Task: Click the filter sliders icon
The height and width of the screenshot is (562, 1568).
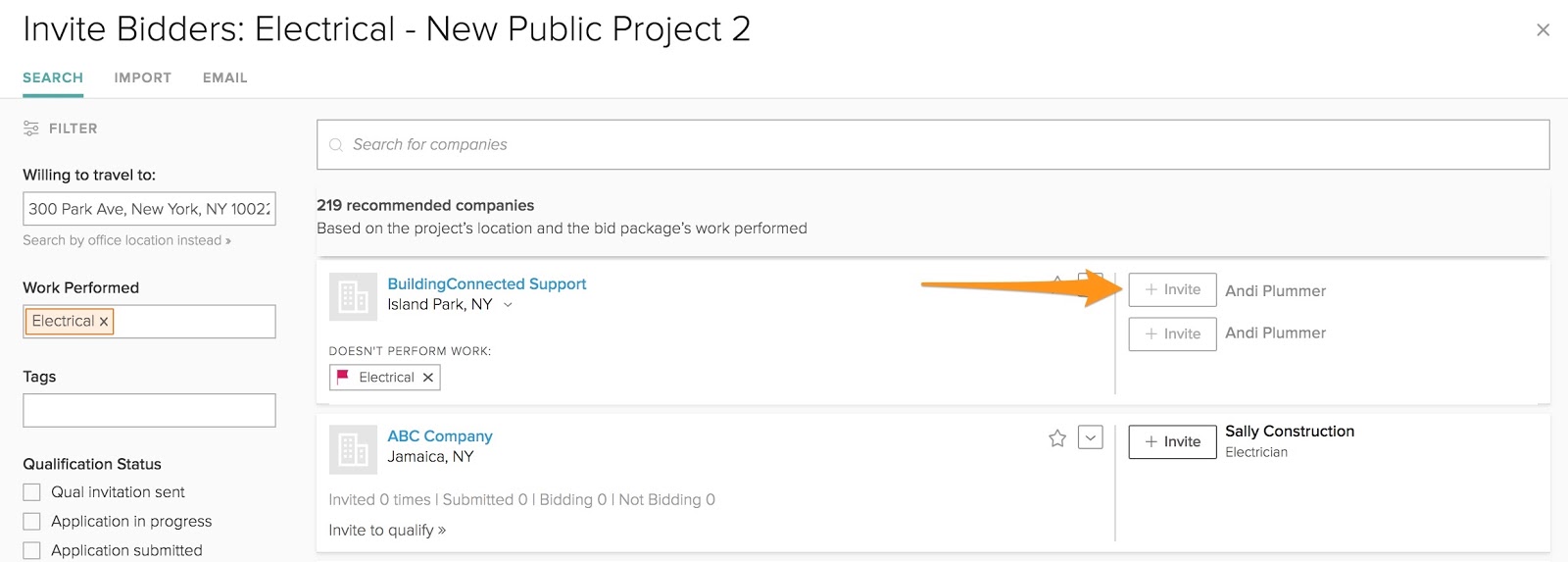Action: tap(31, 128)
